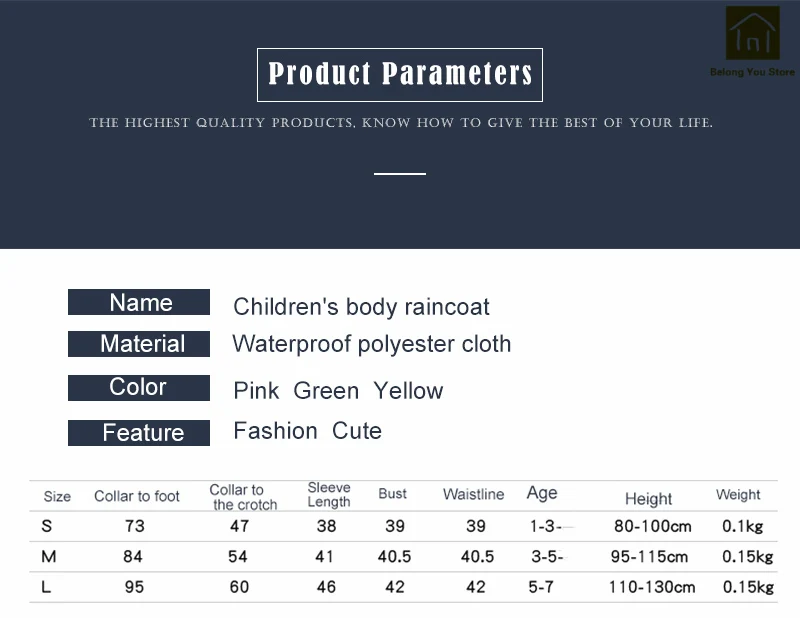This screenshot has height=618, width=800.
Task: Click the Waterproof polyester cloth text
Action: (371, 344)
